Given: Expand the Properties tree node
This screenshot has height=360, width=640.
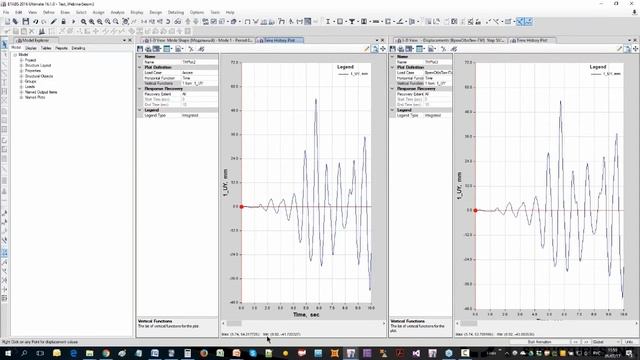Looking at the screenshot, I should [x=21, y=71].
